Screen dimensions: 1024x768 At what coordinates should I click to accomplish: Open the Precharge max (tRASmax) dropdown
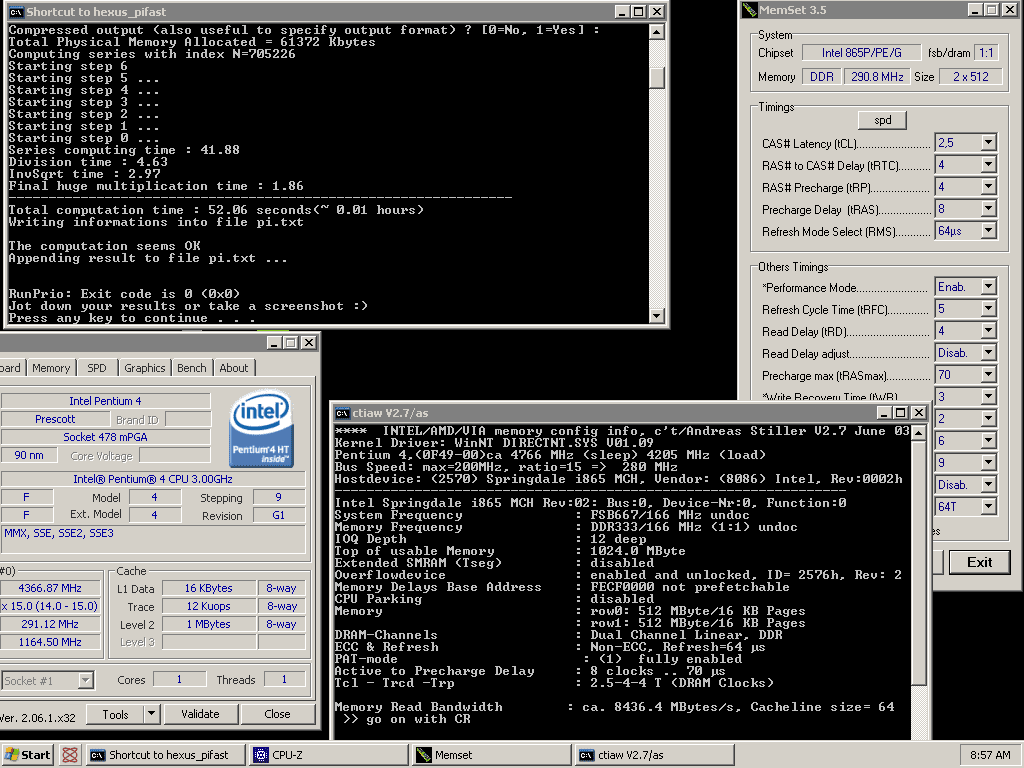989,375
